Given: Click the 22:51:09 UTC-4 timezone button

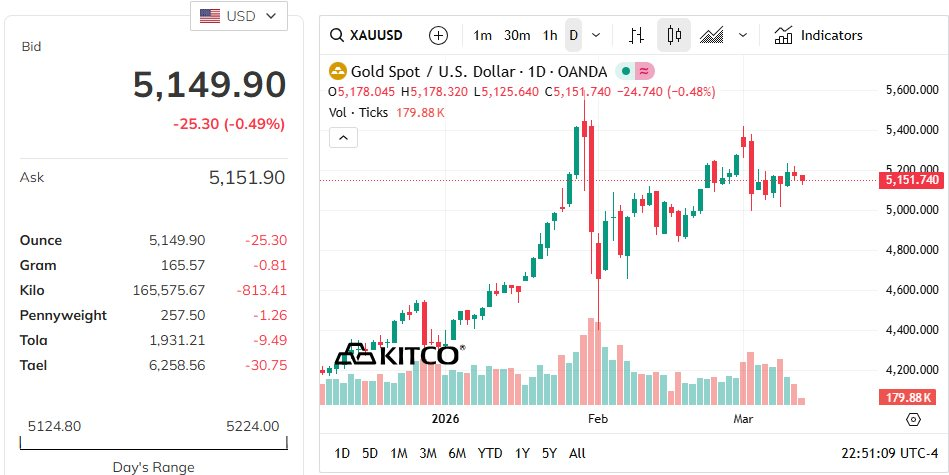Looking at the screenshot, I should click(881, 453).
